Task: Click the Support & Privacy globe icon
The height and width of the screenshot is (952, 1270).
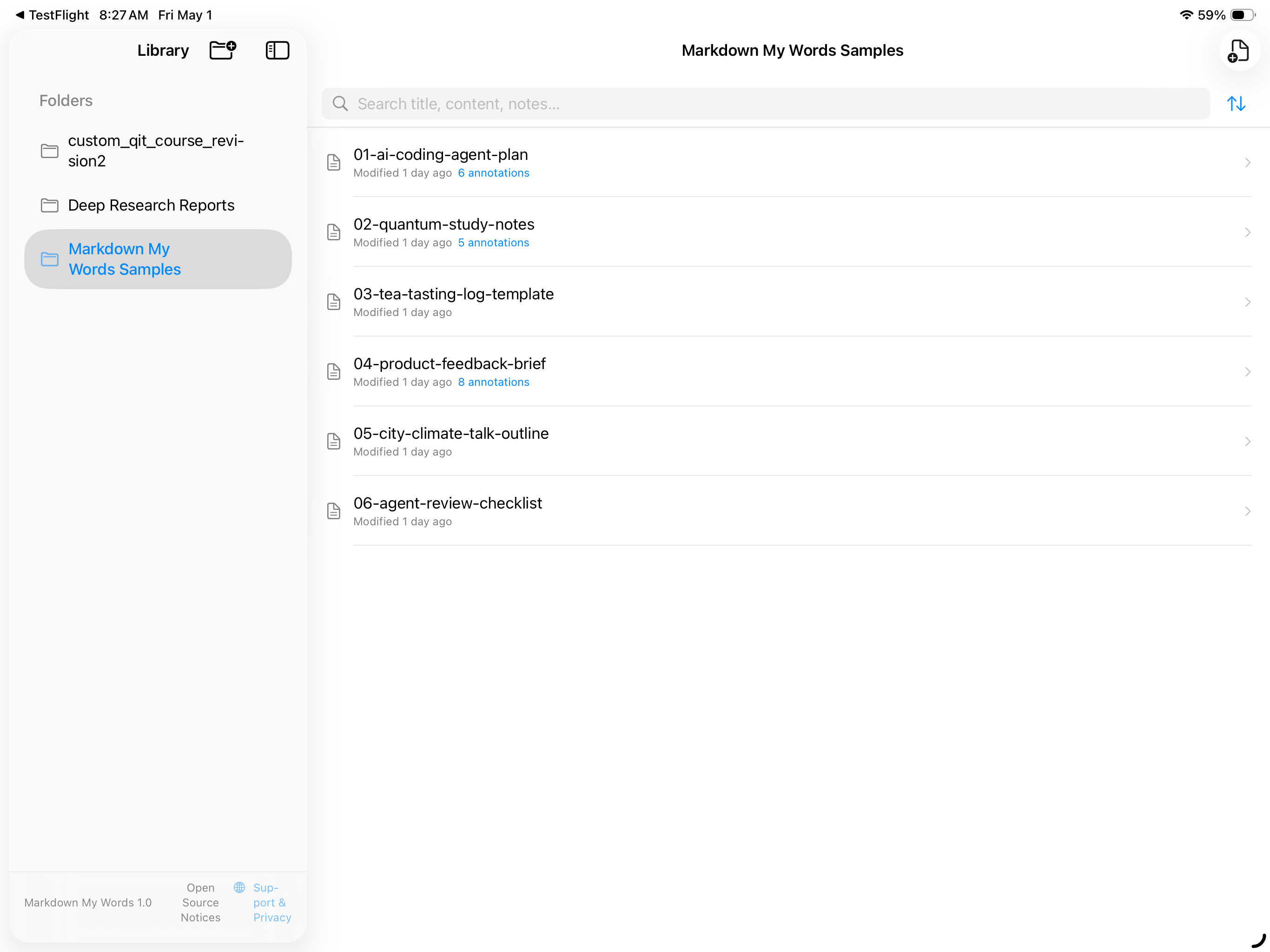Action: click(239, 888)
